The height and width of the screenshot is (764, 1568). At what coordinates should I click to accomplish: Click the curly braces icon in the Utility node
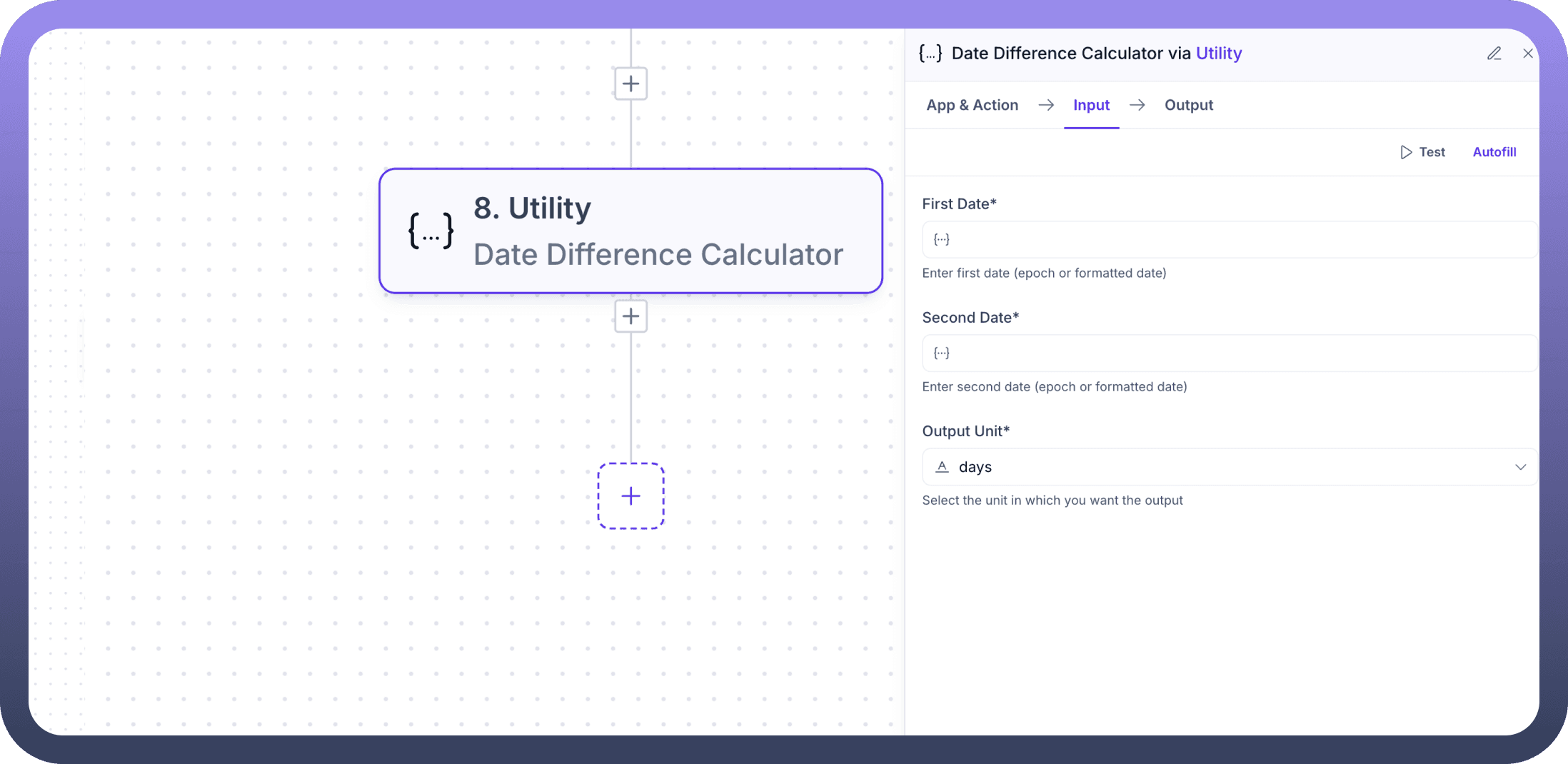point(431,231)
